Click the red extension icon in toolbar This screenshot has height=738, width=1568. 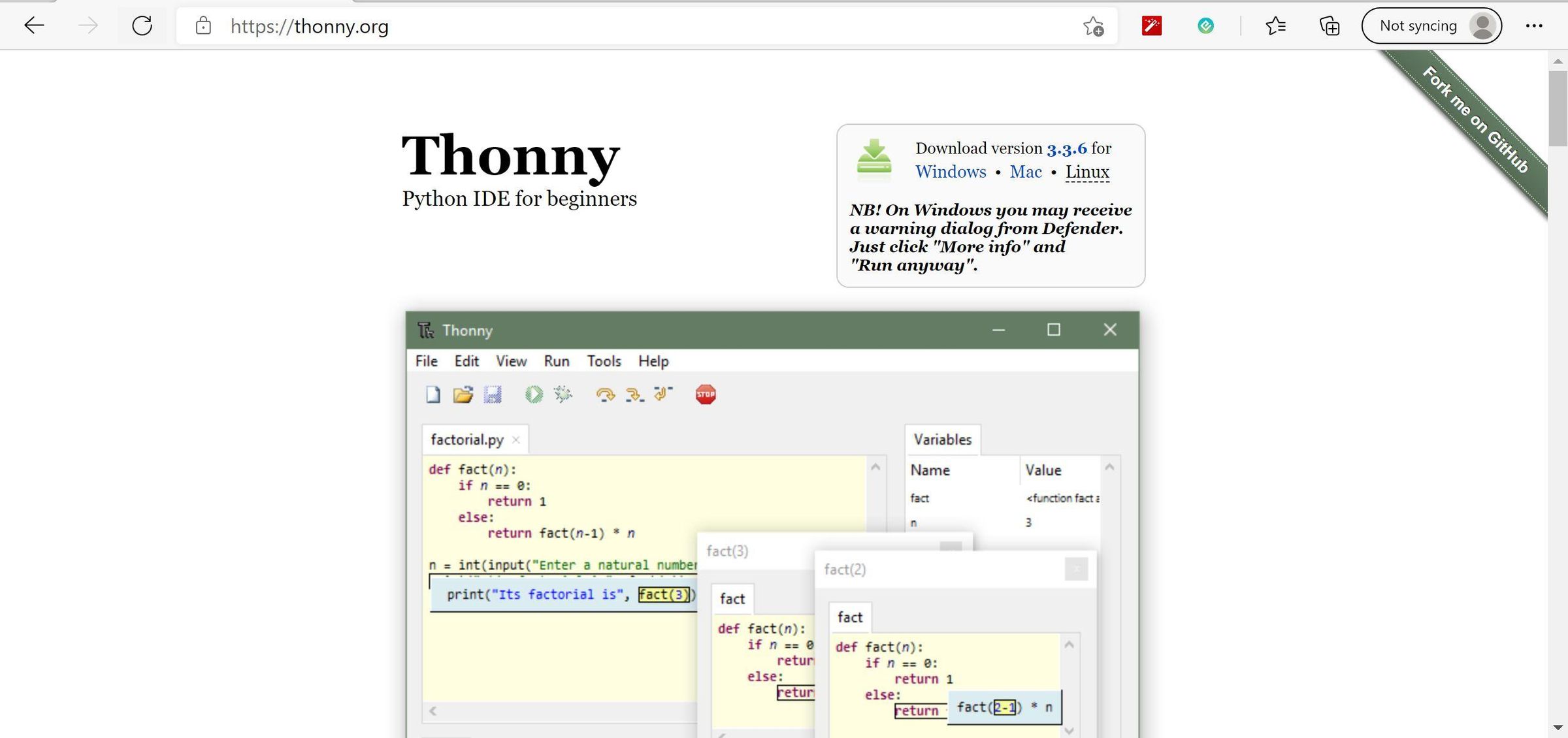1151,26
